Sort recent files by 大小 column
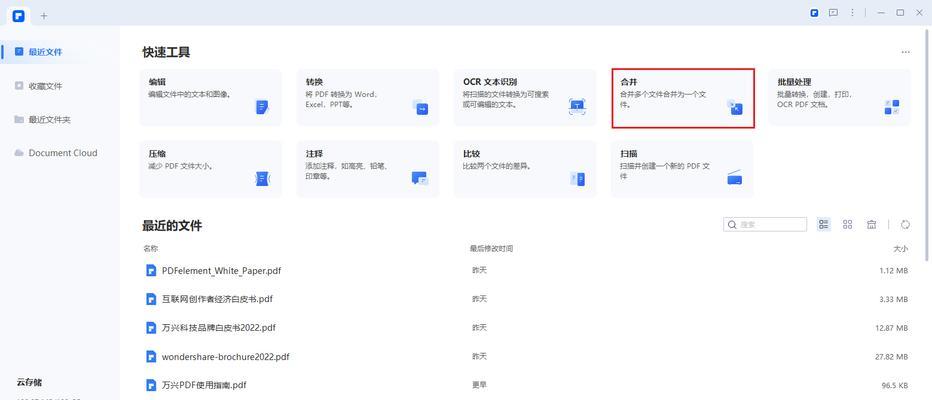Screen dimensions: 932x400 pos(900,249)
